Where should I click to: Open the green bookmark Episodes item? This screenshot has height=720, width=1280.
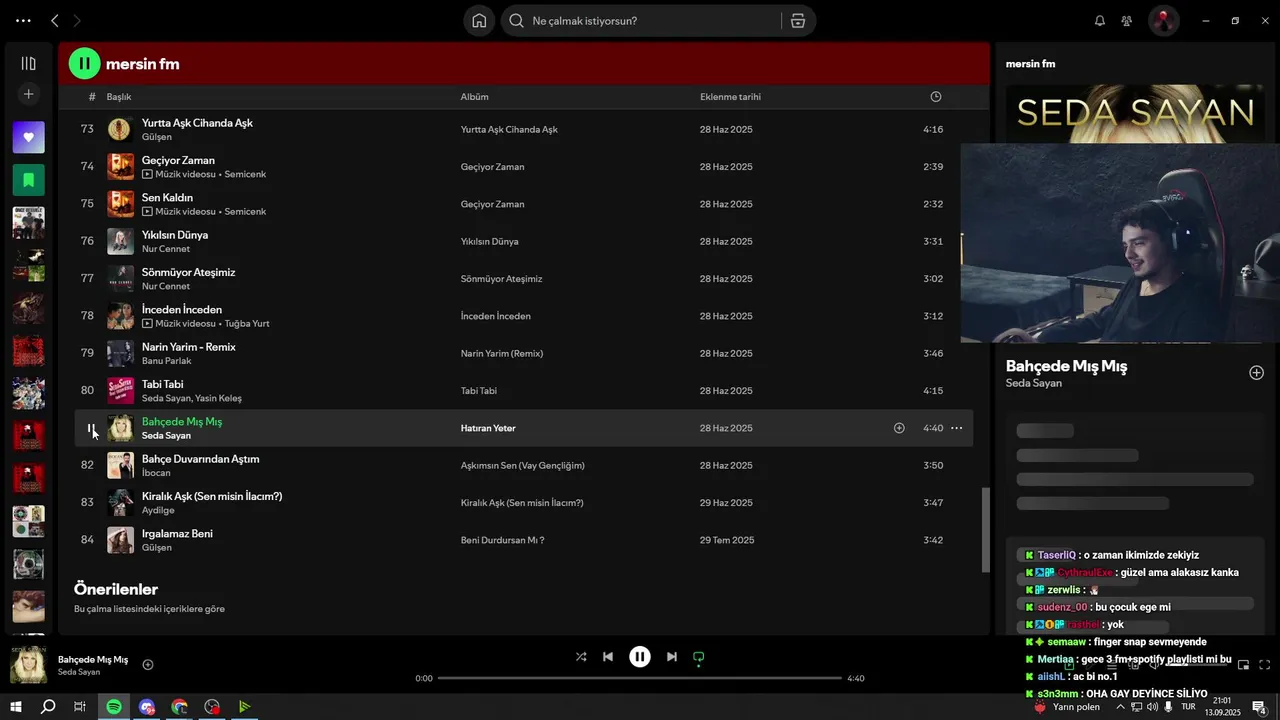tap(28, 180)
